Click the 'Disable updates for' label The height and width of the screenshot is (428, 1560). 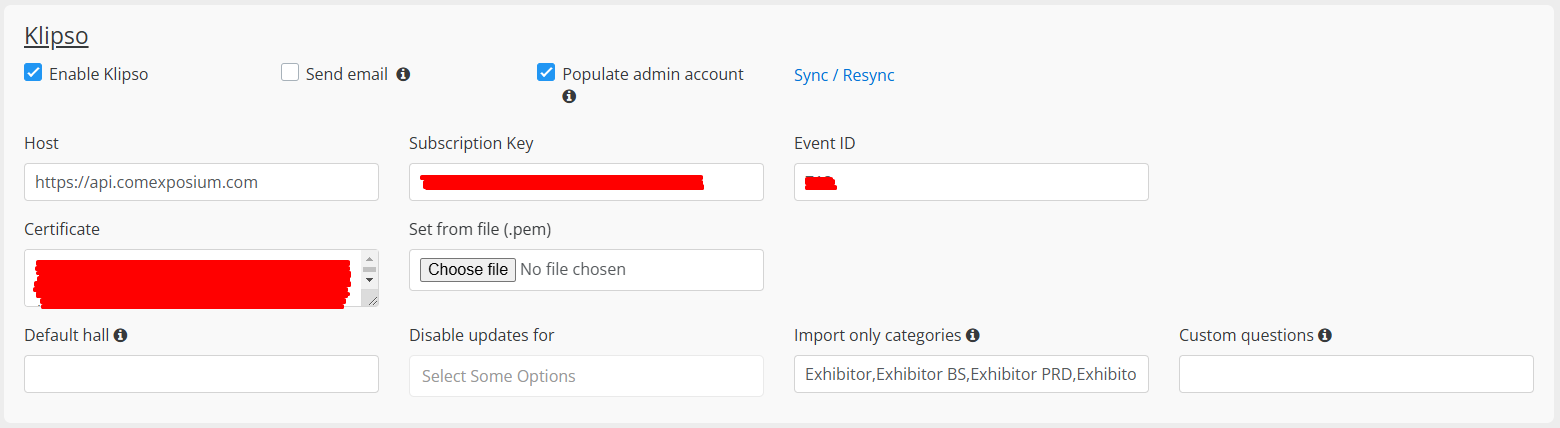click(482, 336)
